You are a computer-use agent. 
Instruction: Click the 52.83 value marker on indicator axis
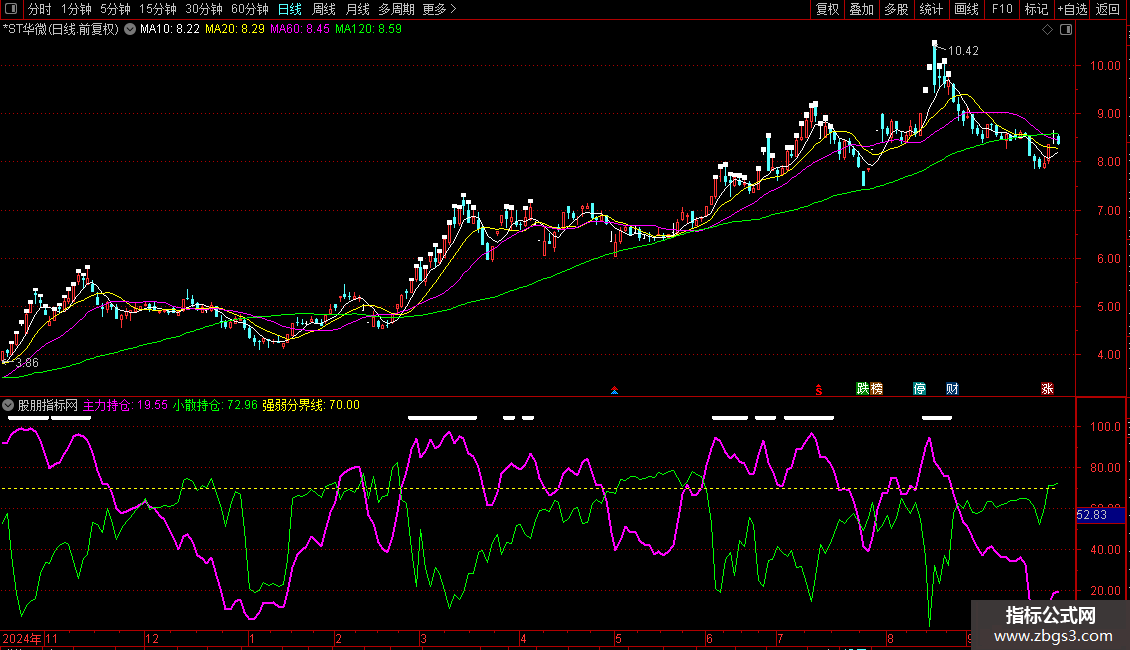coord(1091,515)
